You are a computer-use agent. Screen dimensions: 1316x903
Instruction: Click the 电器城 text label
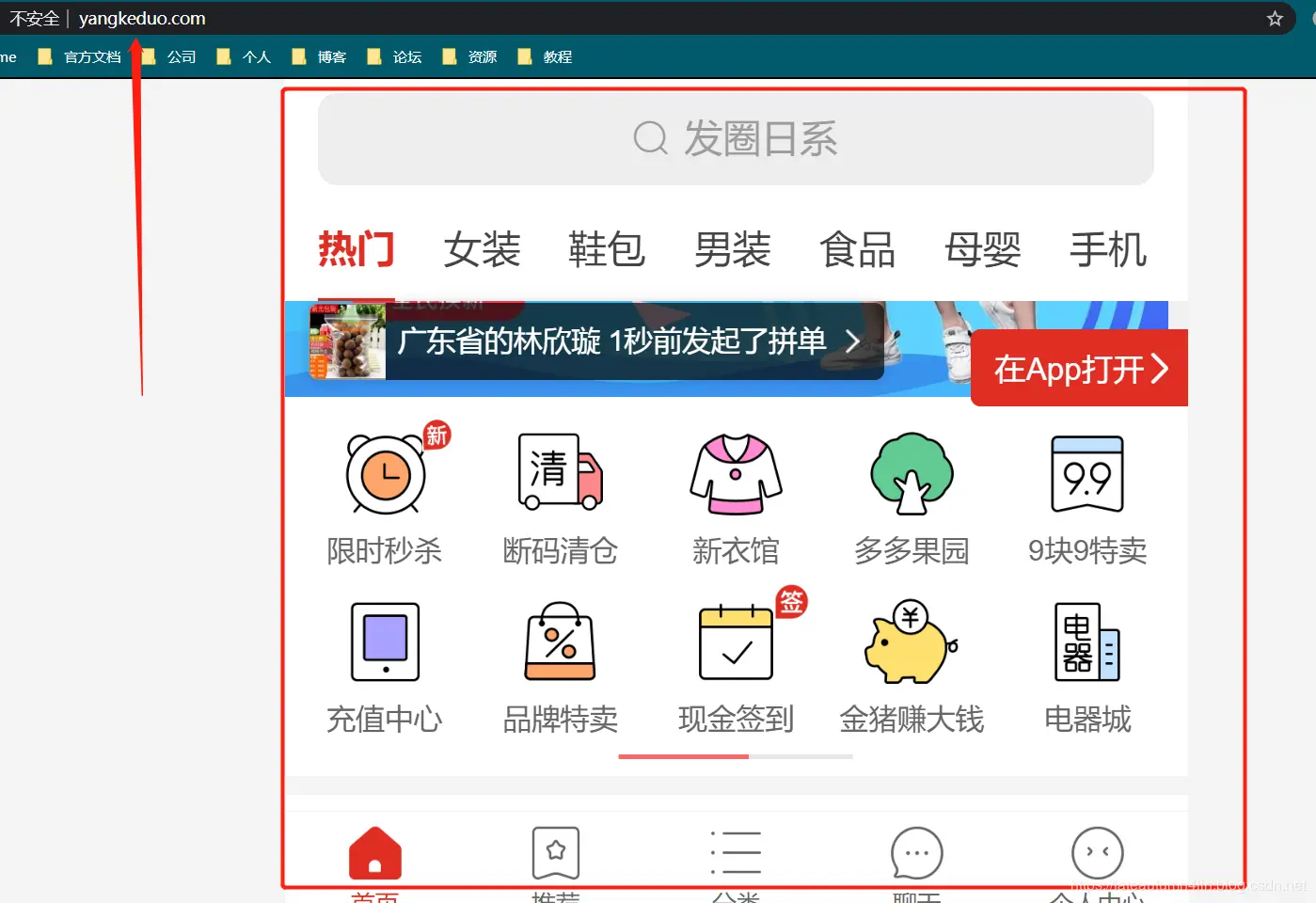pos(1087,719)
